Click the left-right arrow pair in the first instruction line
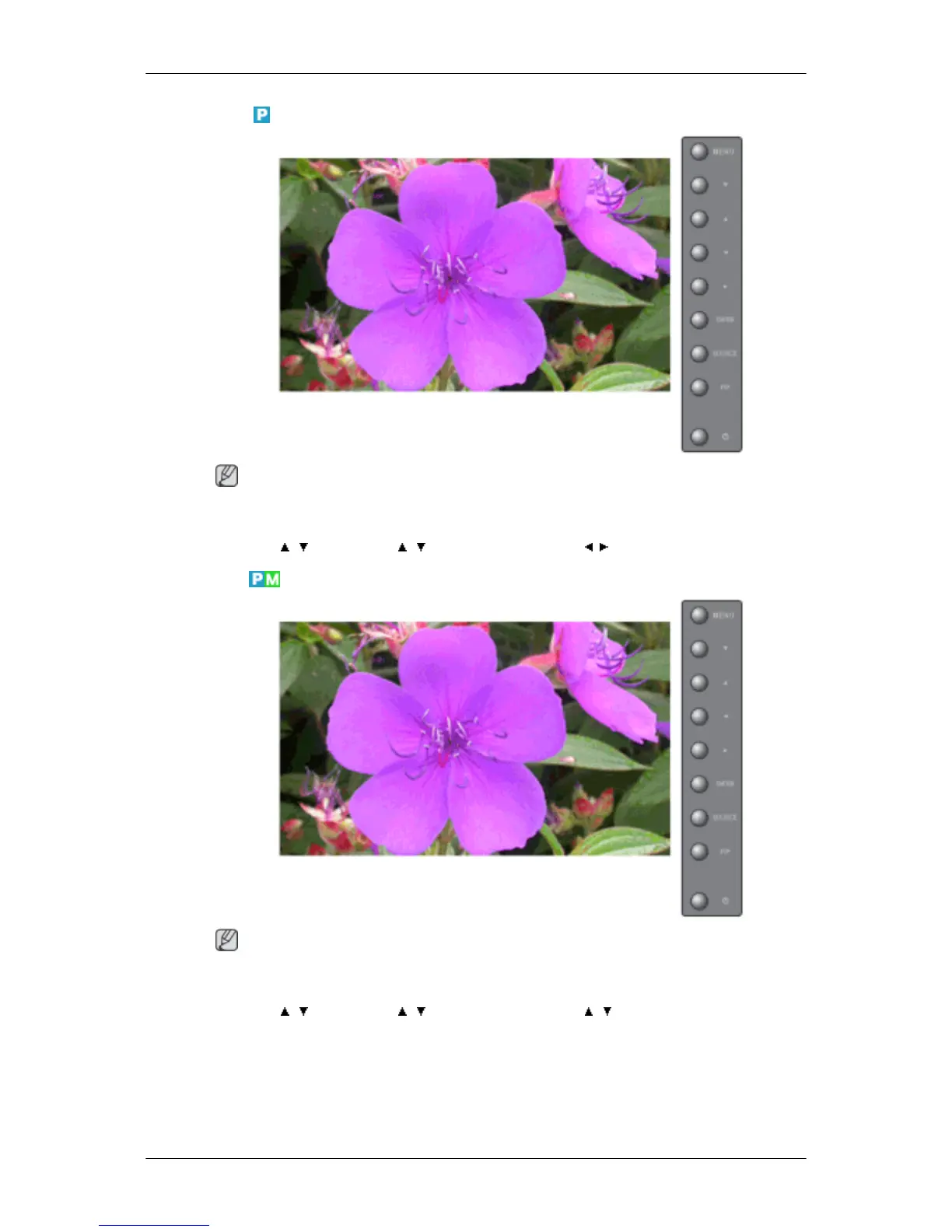The image size is (952, 1232). [597, 547]
